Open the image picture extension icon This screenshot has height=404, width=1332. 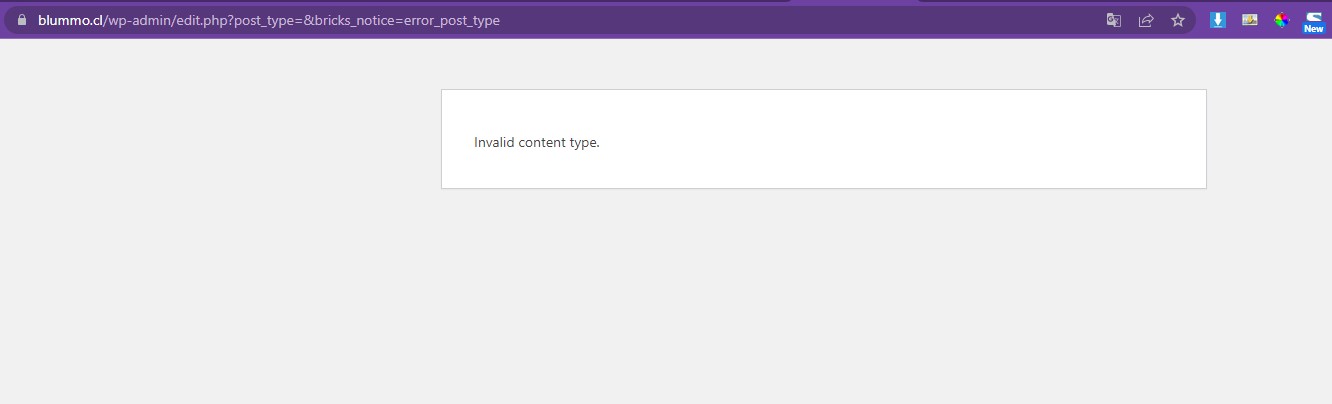tap(1250, 19)
